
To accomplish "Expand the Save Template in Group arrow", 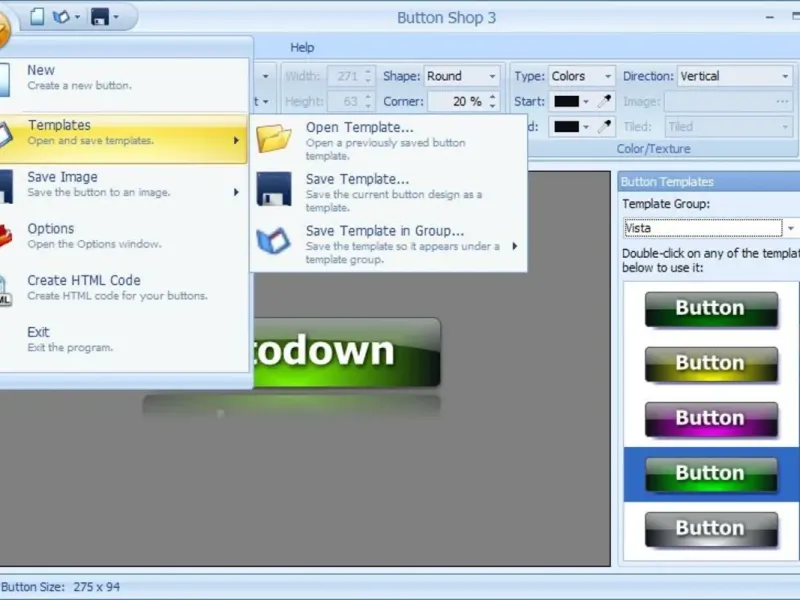I will click(x=515, y=246).
